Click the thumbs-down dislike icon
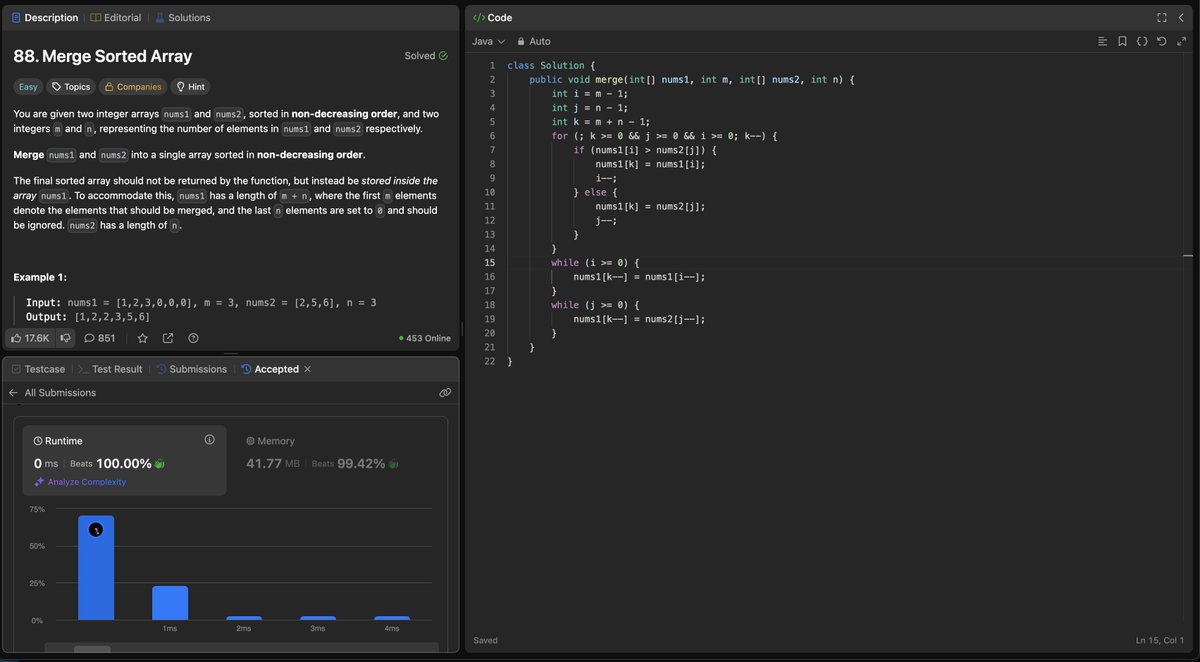Screen dimensions: 1200x662 pyautogui.click(x=65, y=338)
